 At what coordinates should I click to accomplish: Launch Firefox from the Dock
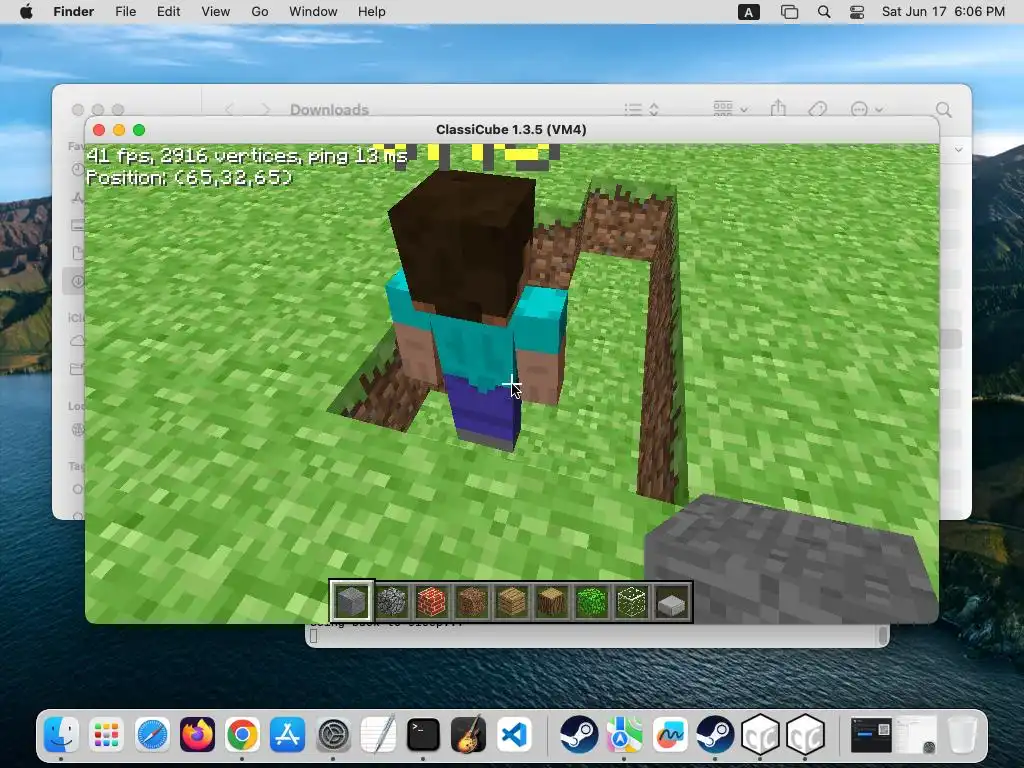point(197,735)
